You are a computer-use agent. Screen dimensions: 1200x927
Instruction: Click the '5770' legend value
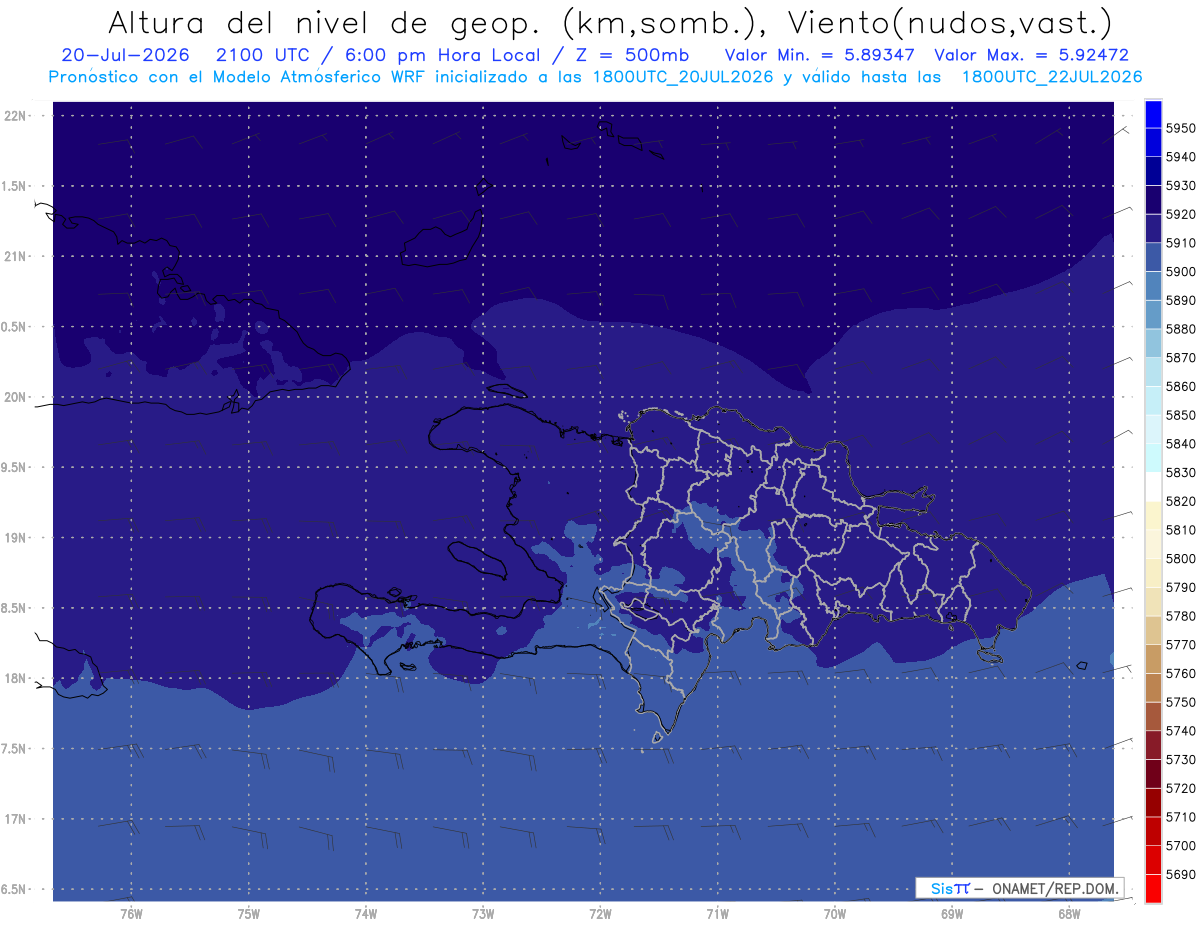point(1181,645)
